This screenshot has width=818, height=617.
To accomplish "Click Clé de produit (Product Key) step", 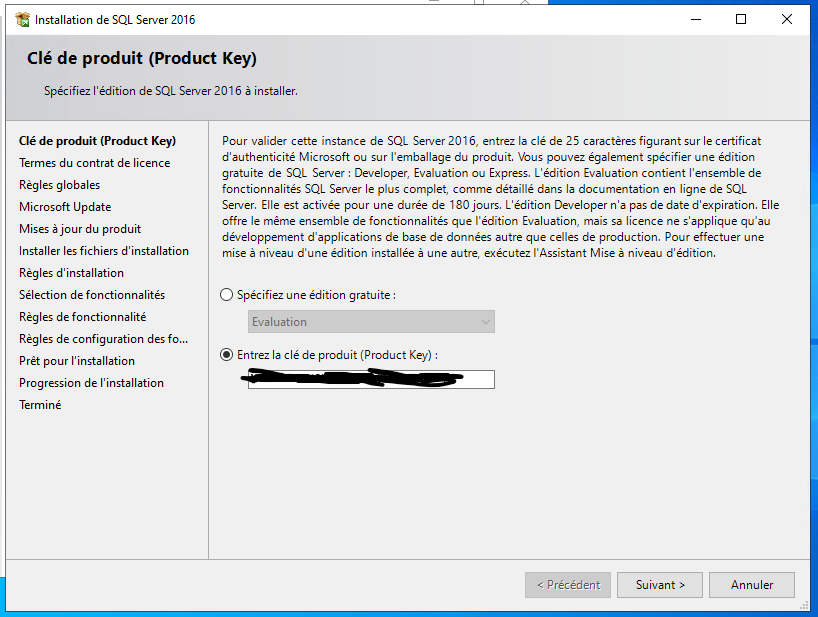I will [98, 141].
